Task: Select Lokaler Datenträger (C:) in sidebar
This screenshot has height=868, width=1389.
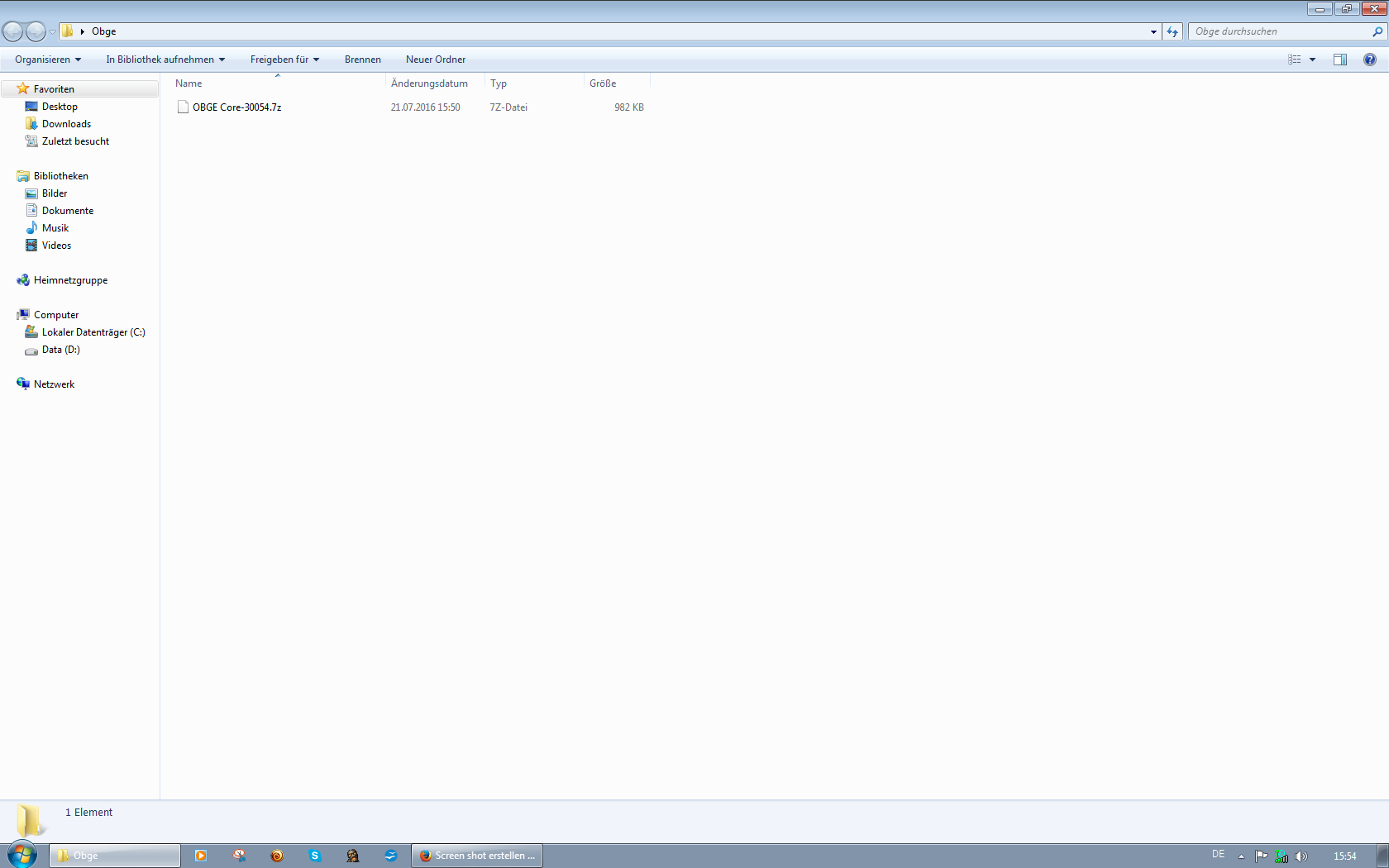Action: (x=93, y=332)
